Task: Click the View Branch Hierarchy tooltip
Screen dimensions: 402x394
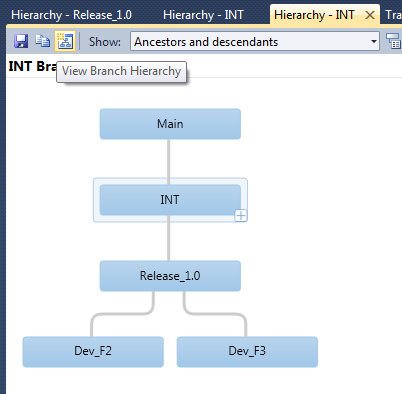Action: (121, 71)
